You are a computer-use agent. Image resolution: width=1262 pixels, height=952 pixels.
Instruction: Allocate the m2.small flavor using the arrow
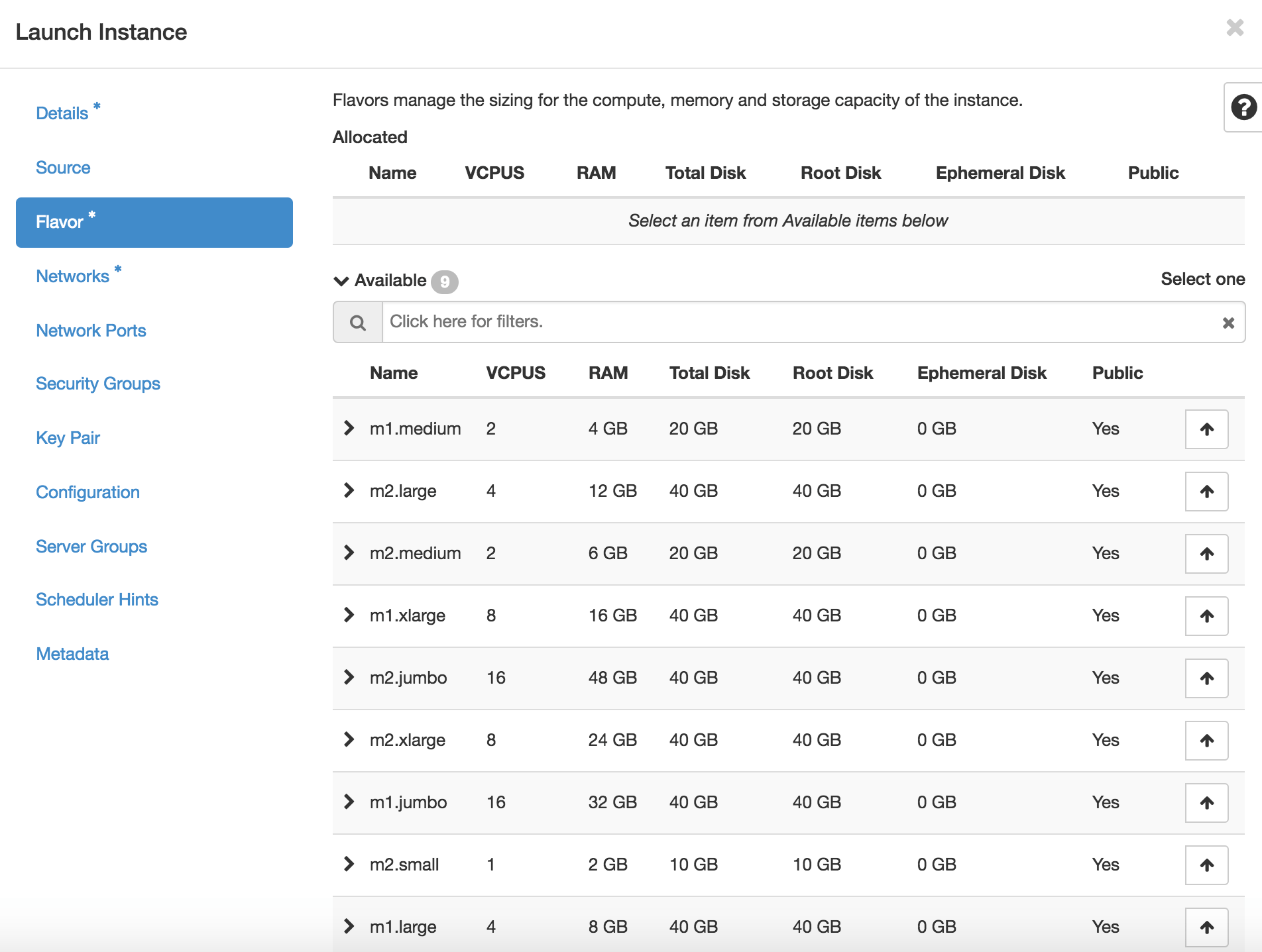[1206, 865]
